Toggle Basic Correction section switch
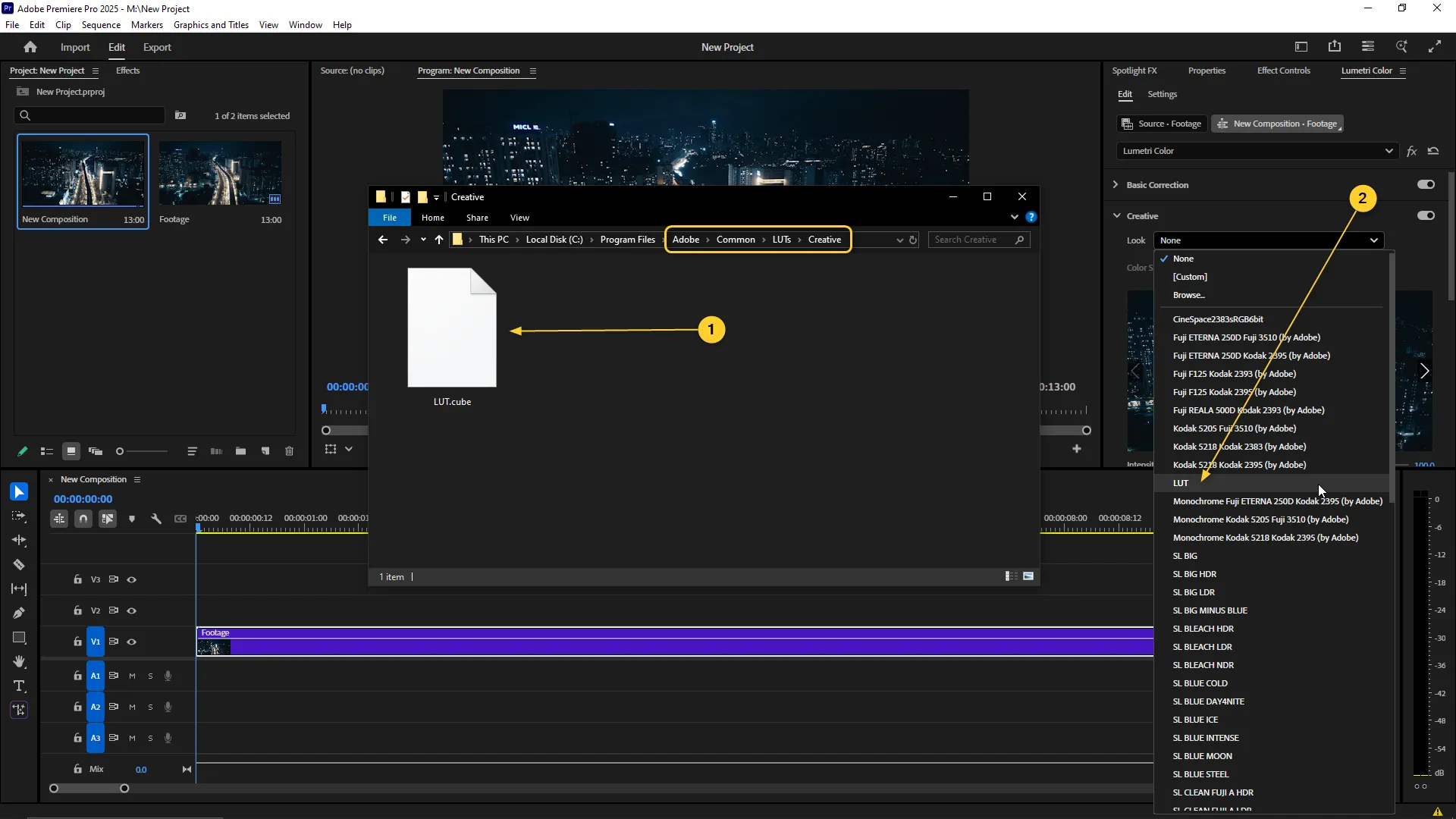The height and width of the screenshot is (819, 1456). [1426, 184]
